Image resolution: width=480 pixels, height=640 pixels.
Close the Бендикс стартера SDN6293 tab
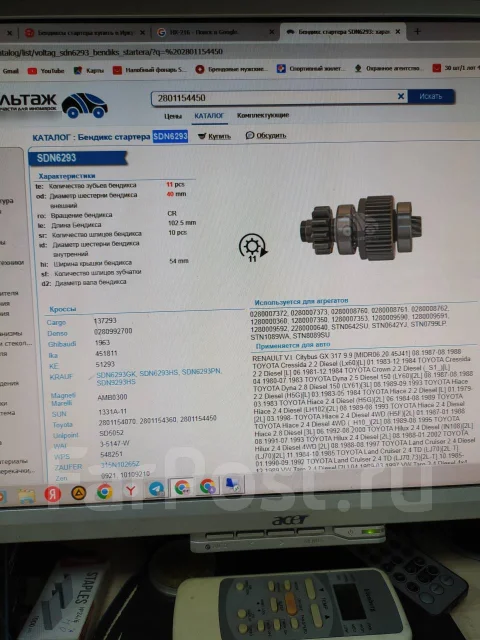coord(398,31)
